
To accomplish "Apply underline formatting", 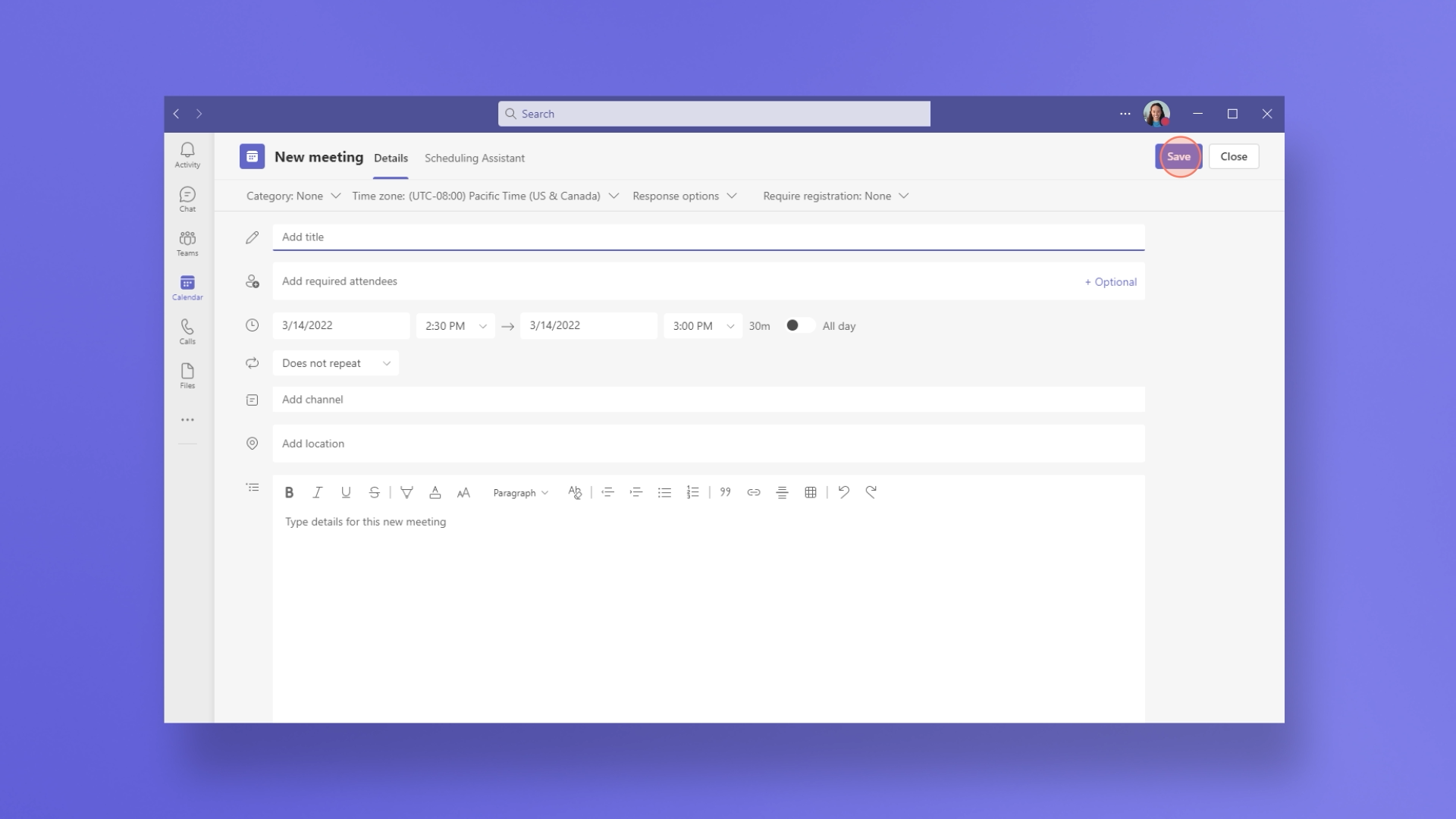I will (346, 492).
